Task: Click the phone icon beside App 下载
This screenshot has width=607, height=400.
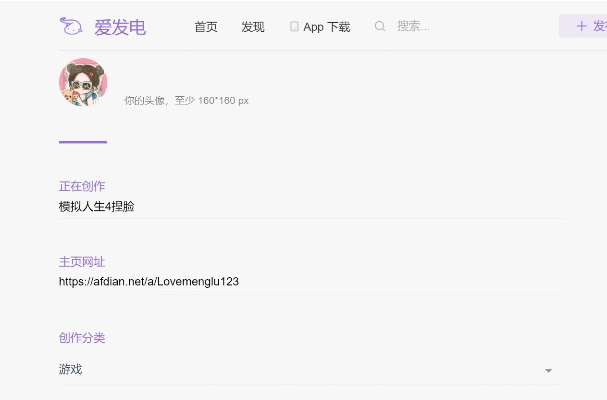Action: tap(294, 27)
